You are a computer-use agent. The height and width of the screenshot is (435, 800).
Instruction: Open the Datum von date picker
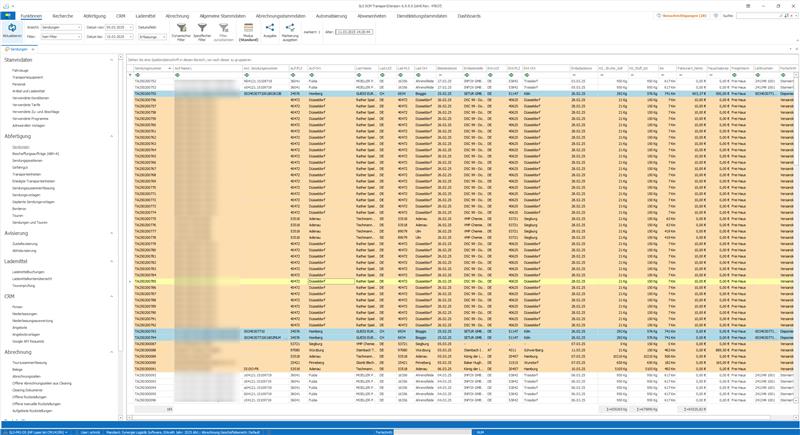[119, 27]
